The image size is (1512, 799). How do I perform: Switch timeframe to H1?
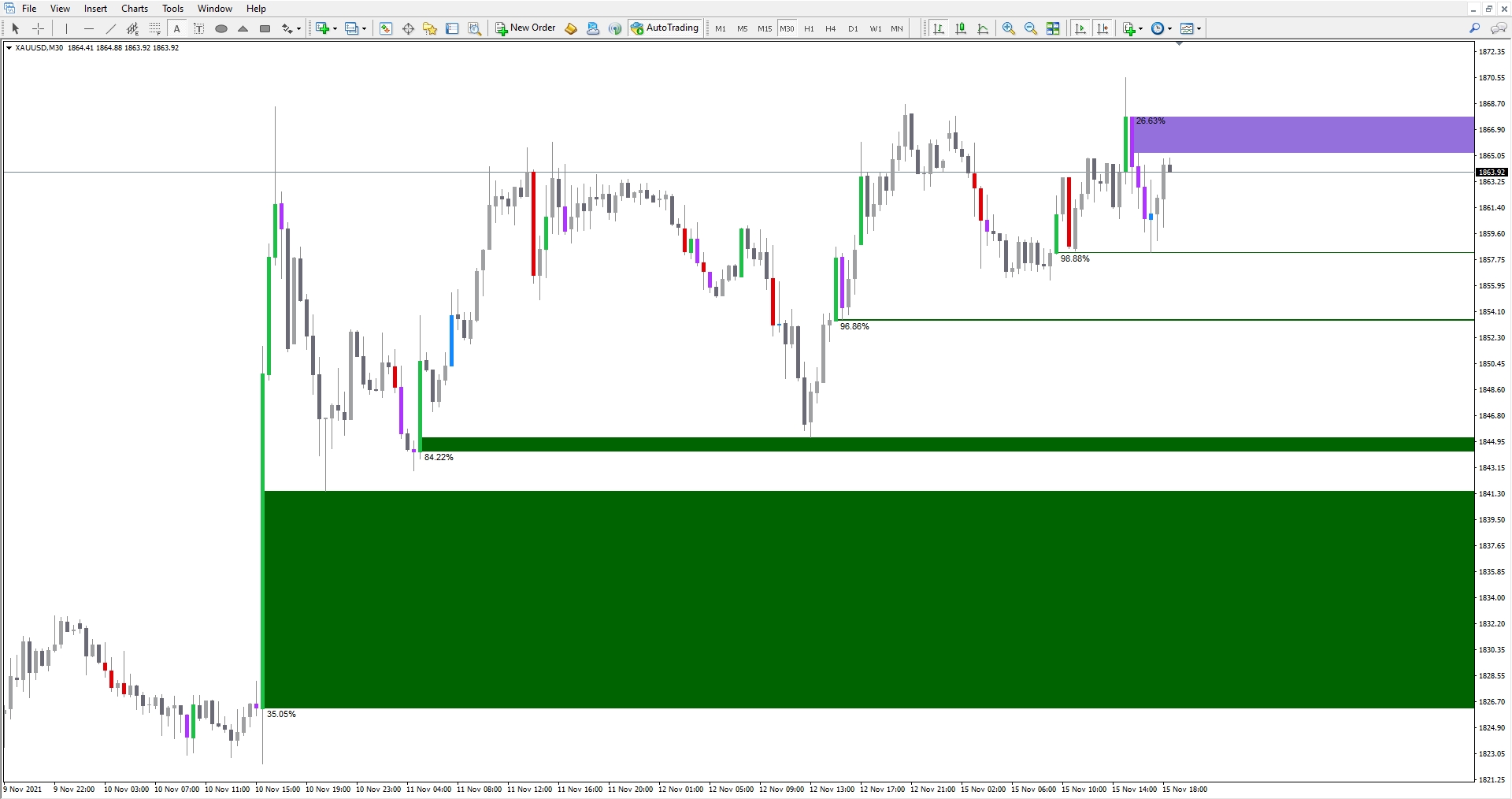(809, 28)
